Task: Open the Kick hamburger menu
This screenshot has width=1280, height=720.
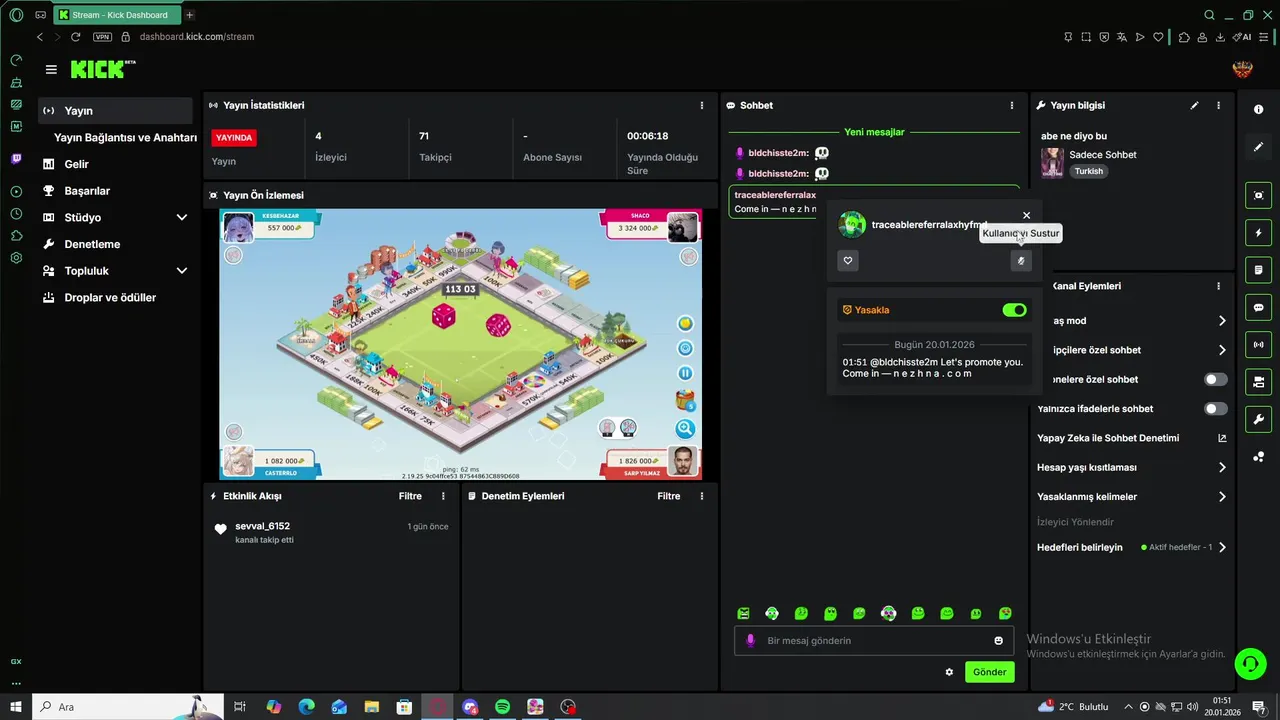Action: 51,70
